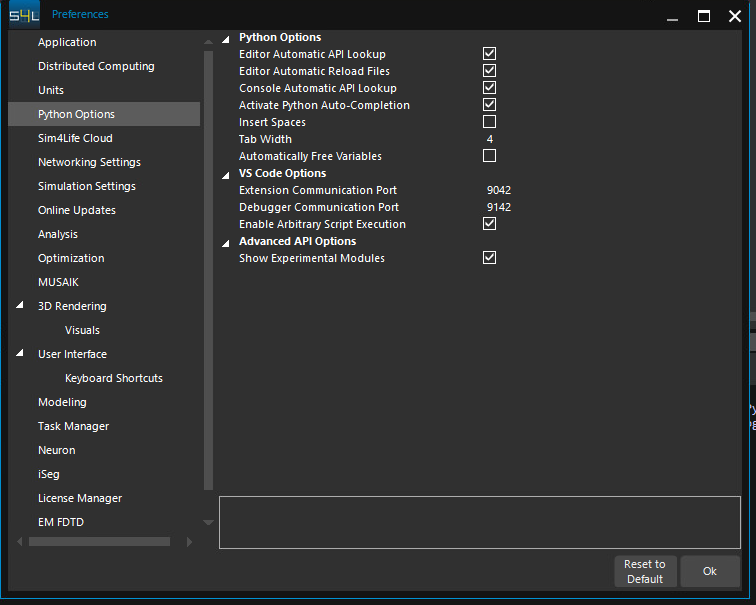
Task: Disable Console Automatic API Lookup
Action: (489, 87)
